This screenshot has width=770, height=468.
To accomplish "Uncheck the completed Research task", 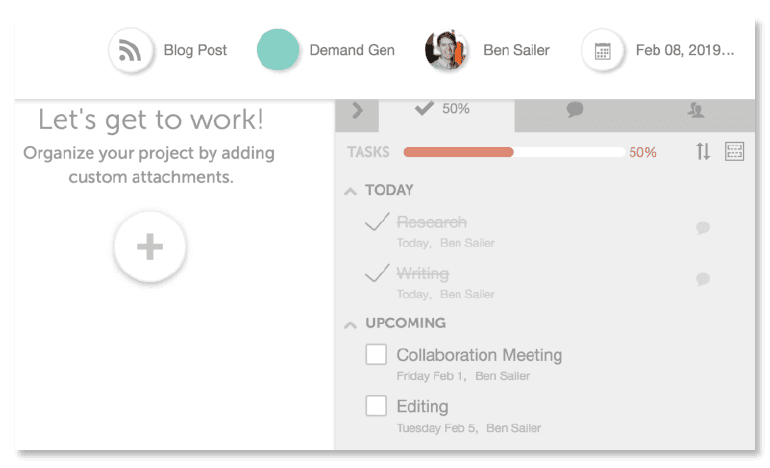I will pos(377,222).
